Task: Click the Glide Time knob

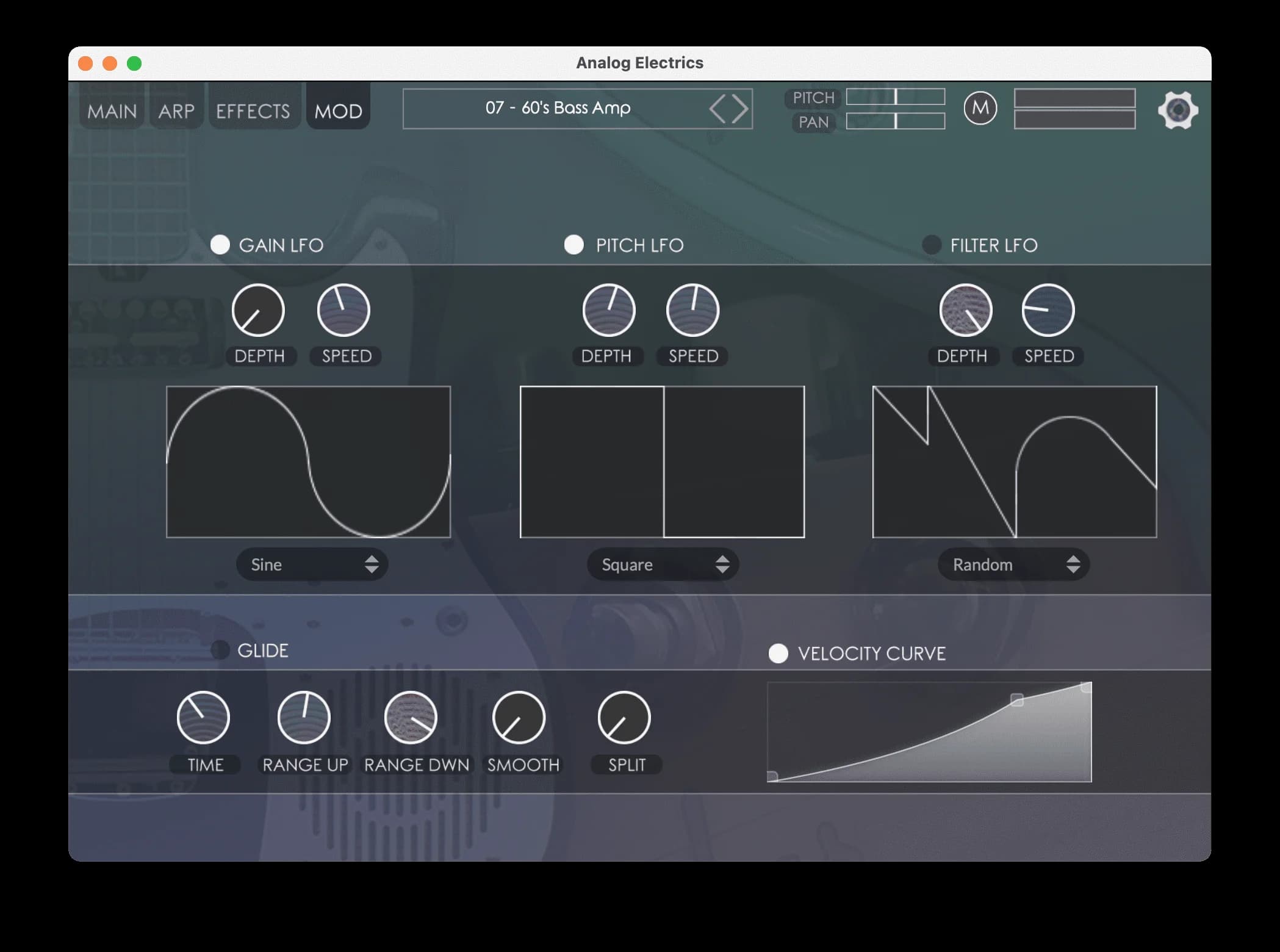Action: [204, 717]
